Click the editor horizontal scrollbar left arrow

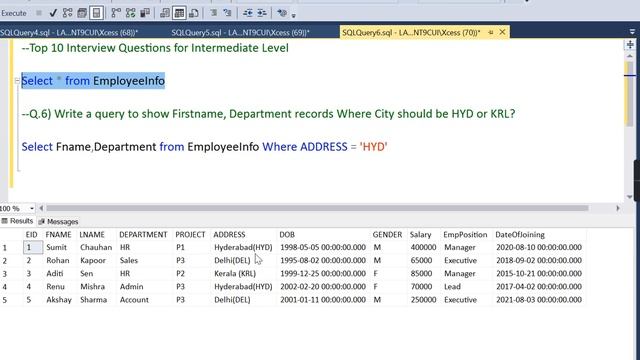point(41,208)
